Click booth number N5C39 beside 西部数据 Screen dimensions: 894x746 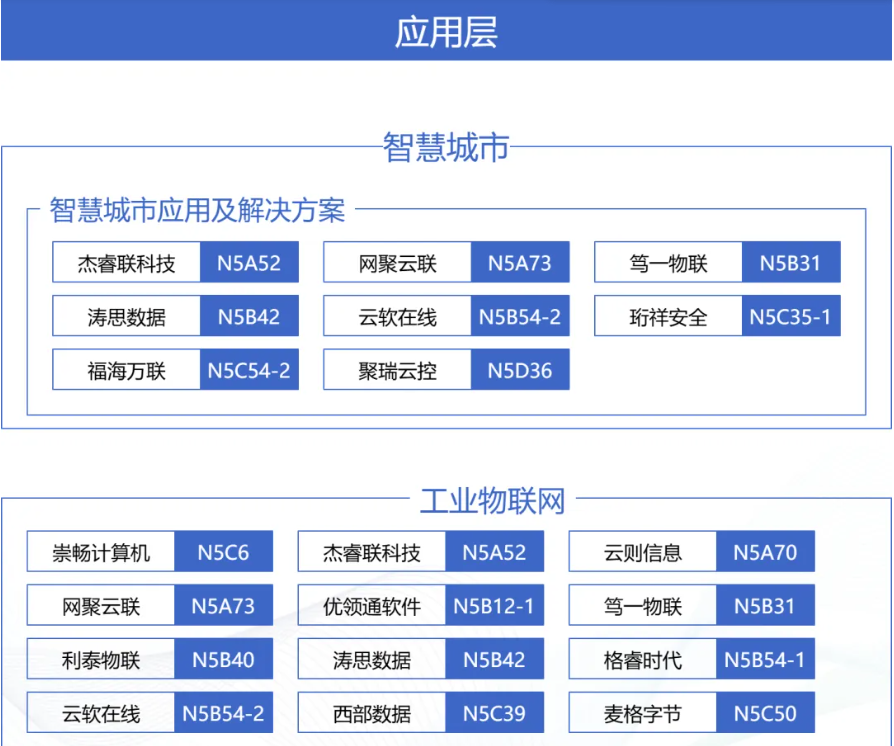tap(494, 714)
